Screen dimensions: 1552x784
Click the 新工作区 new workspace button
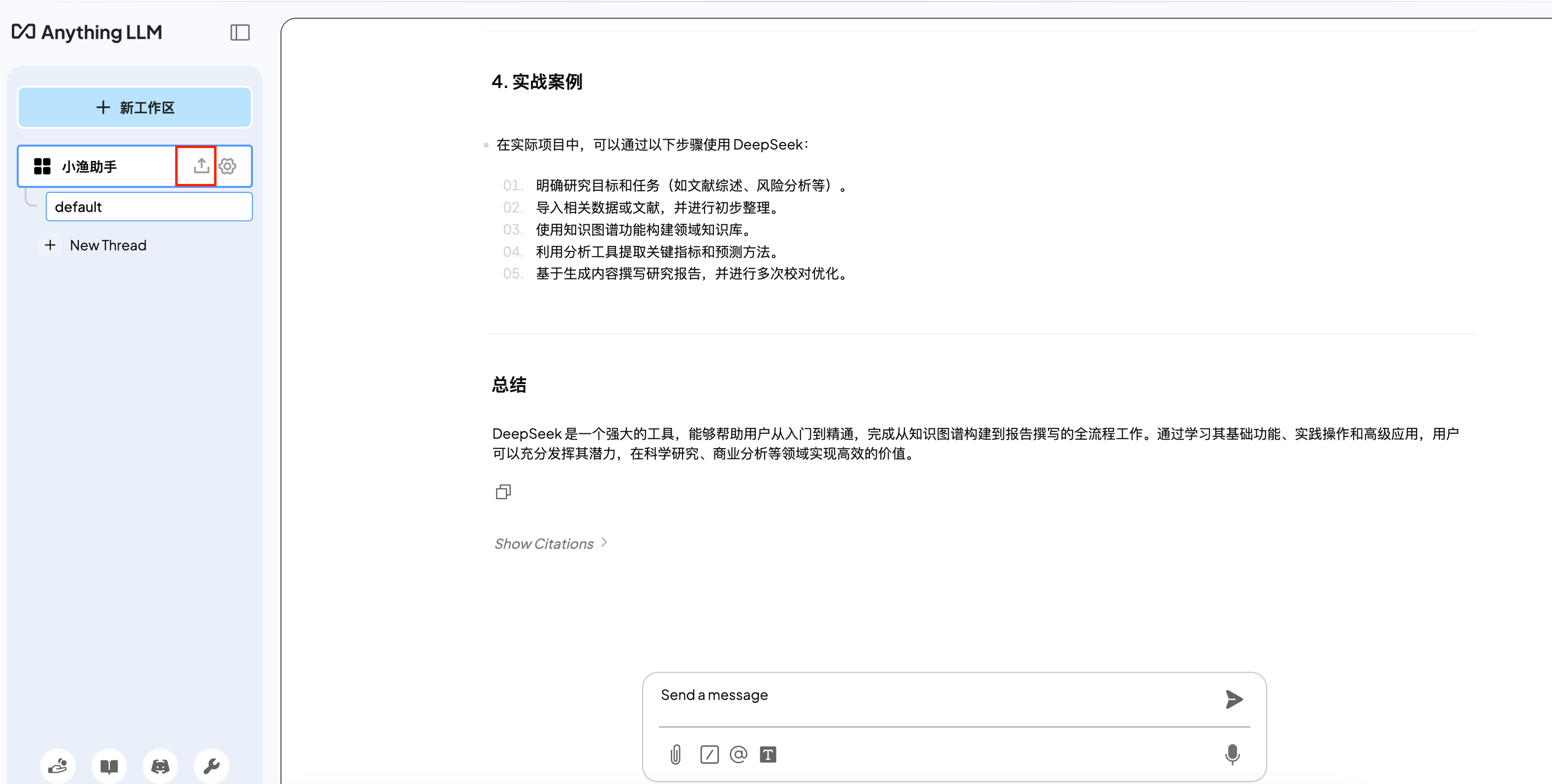click(x=135, y=108)
